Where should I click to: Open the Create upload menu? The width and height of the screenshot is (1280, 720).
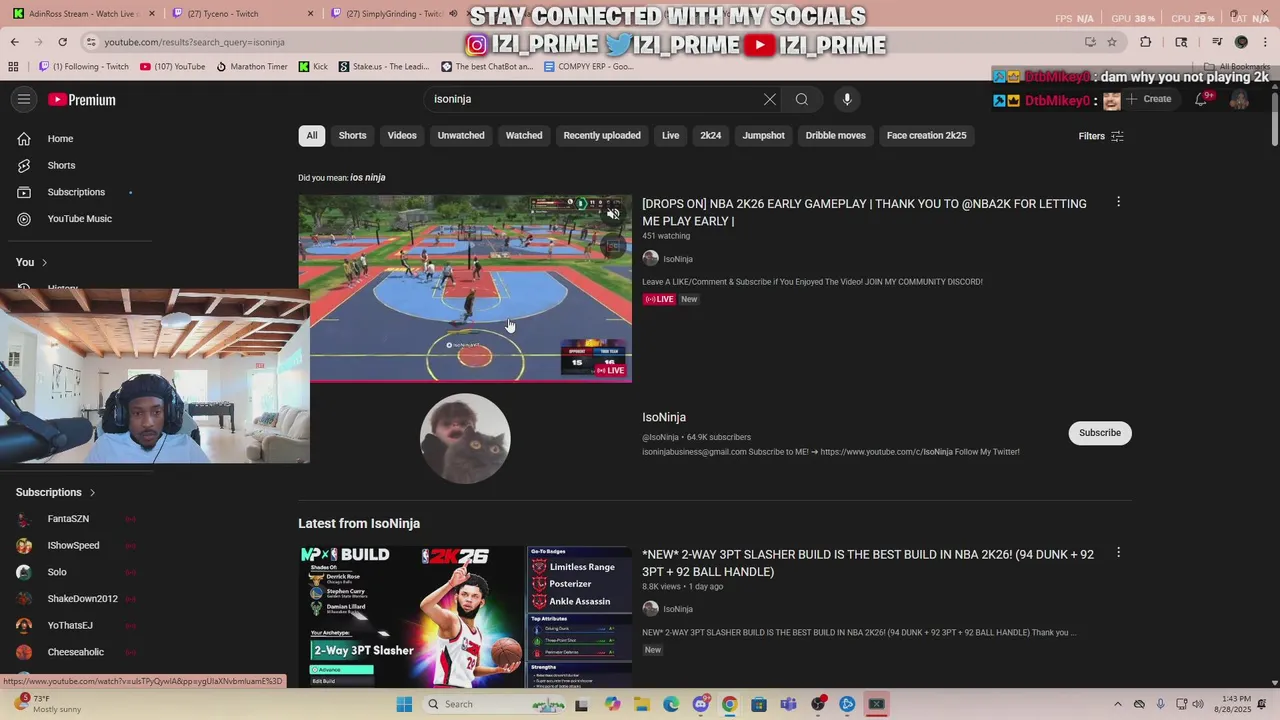[x=1148, y=99]
